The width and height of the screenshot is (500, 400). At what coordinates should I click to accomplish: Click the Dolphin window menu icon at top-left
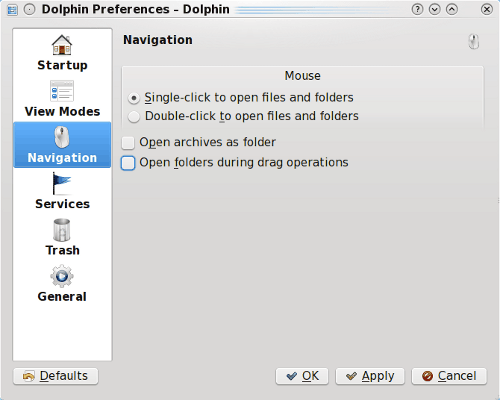tap(12, 10)
